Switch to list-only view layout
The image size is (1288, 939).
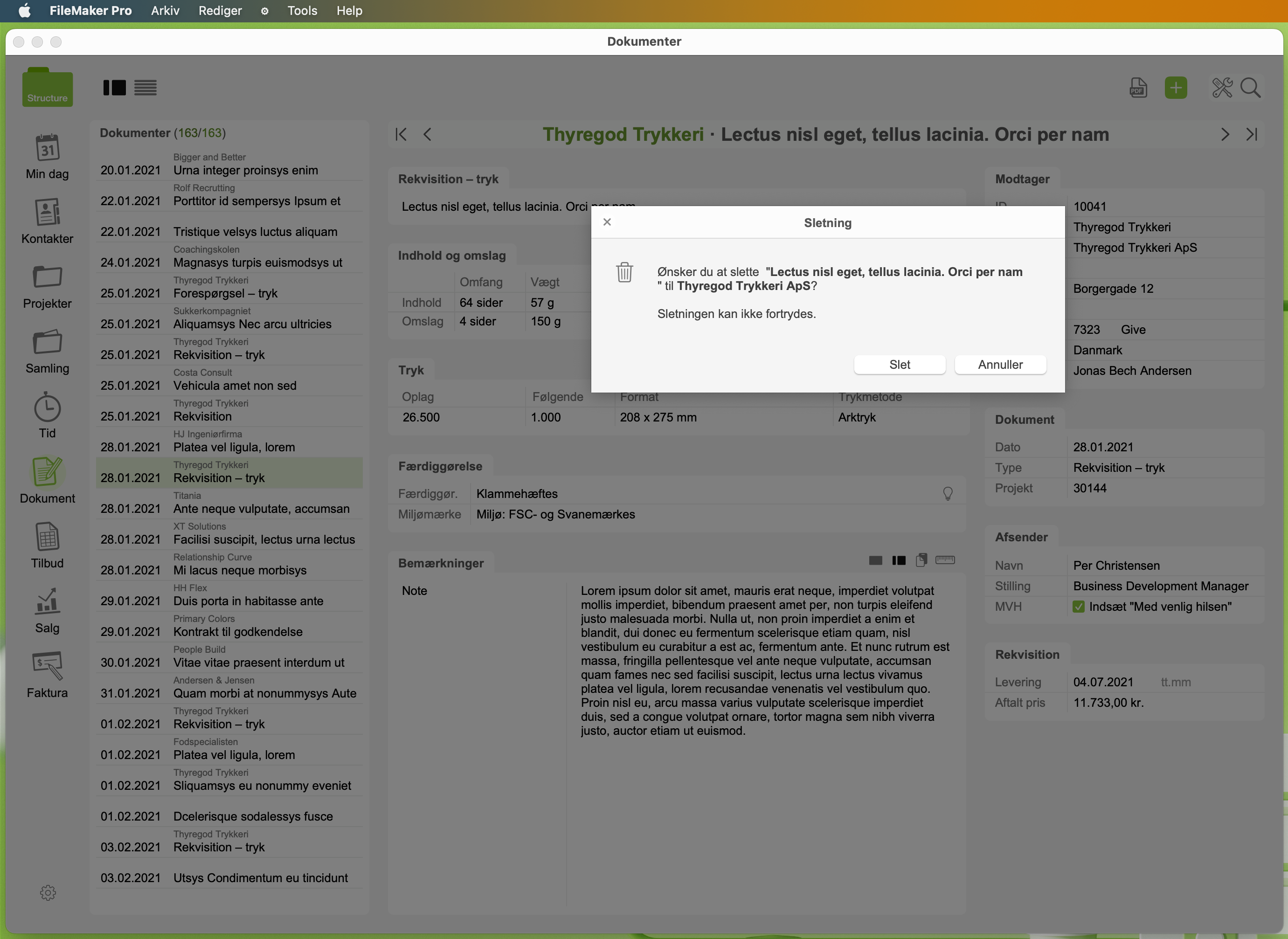145,88
